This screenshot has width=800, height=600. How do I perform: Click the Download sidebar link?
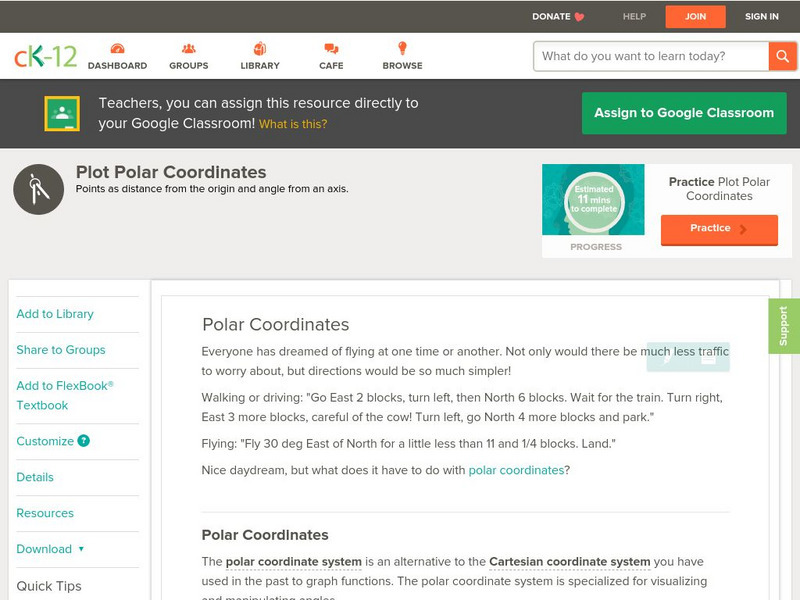(44, 549)
